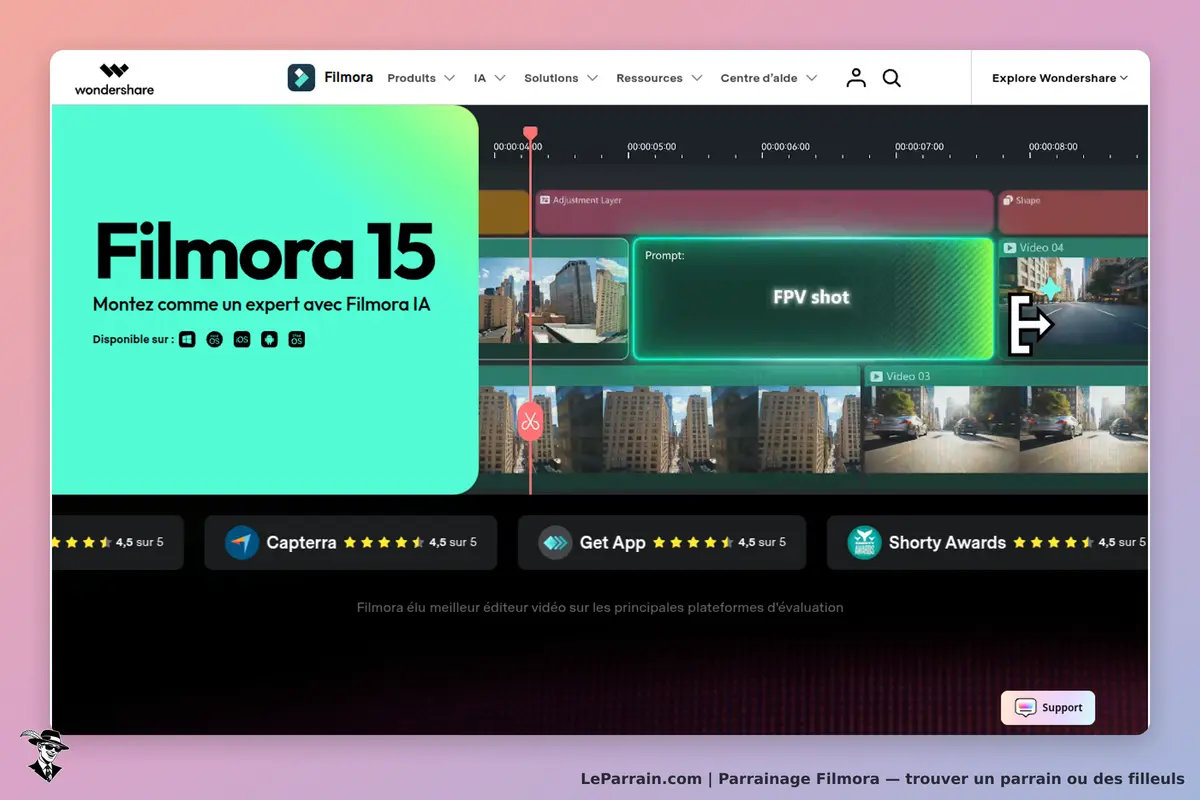Open the Explore Wondershare dropdown

[x=1060, y=78]
